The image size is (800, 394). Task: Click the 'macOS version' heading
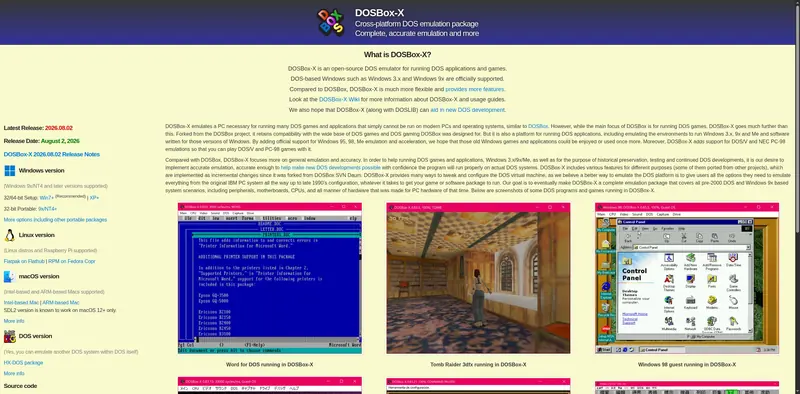(39, 277)
